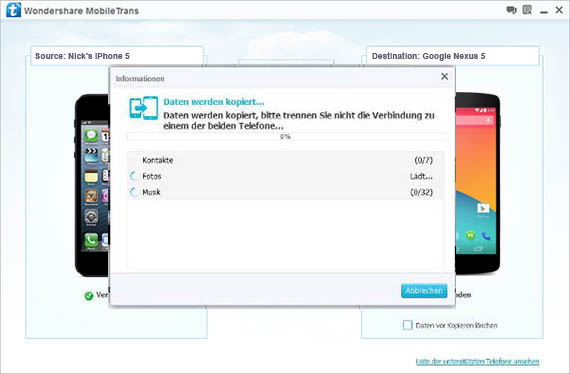Select the Kontakte row in list
Image resolution: width=570 pixels, height=374 pixels.
coord(286,160)
